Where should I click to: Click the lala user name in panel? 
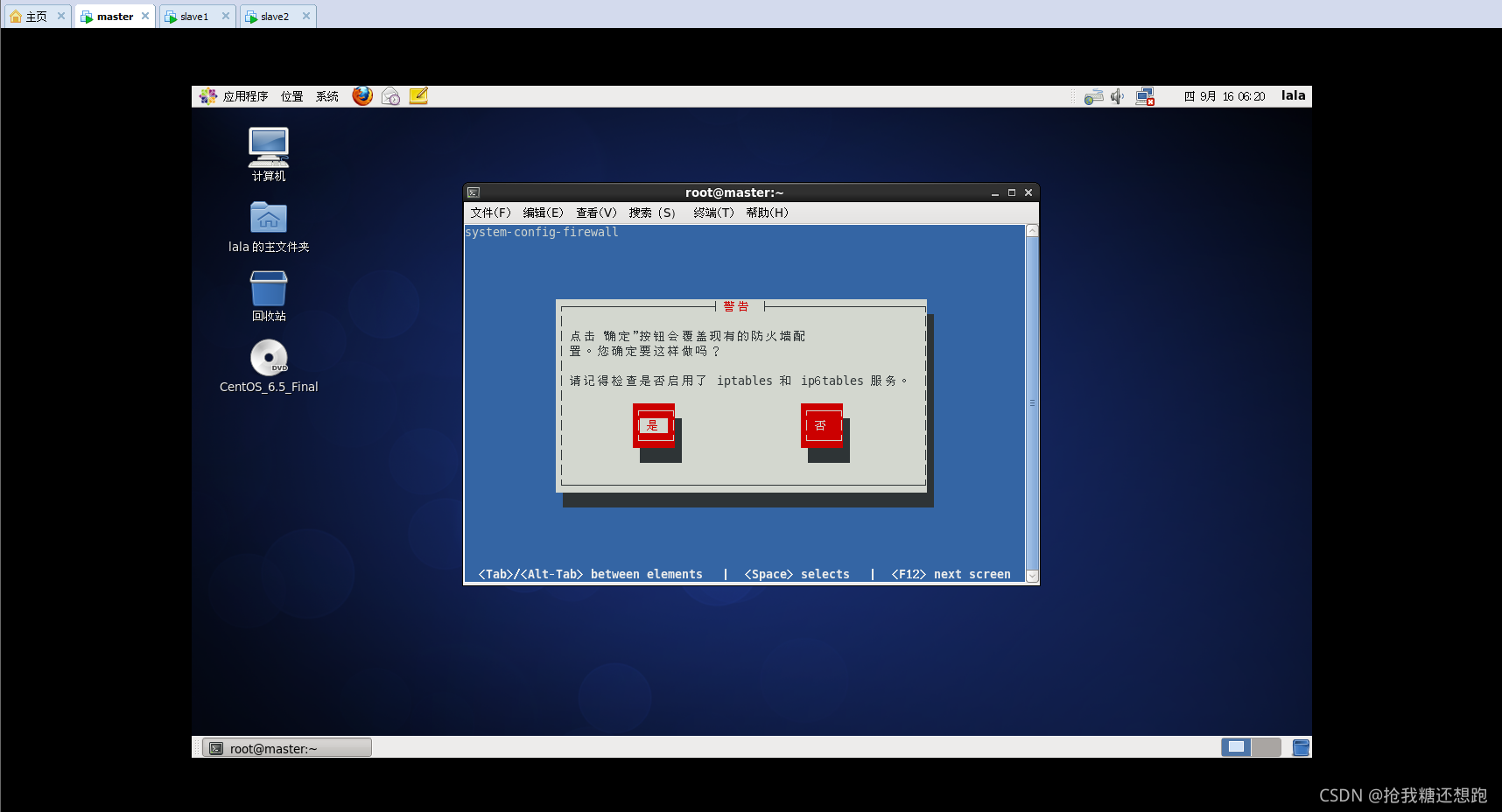(1293, 95)
